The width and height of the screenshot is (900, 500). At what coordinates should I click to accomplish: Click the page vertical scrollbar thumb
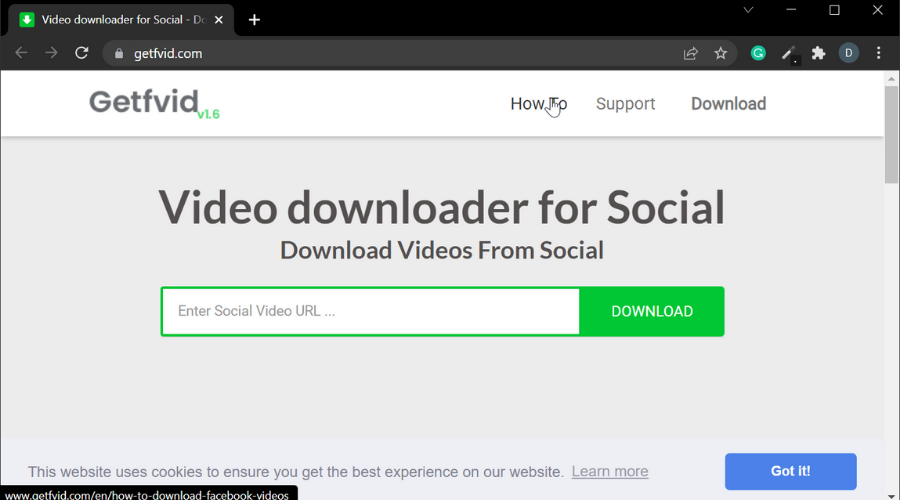tap(891, 135)
